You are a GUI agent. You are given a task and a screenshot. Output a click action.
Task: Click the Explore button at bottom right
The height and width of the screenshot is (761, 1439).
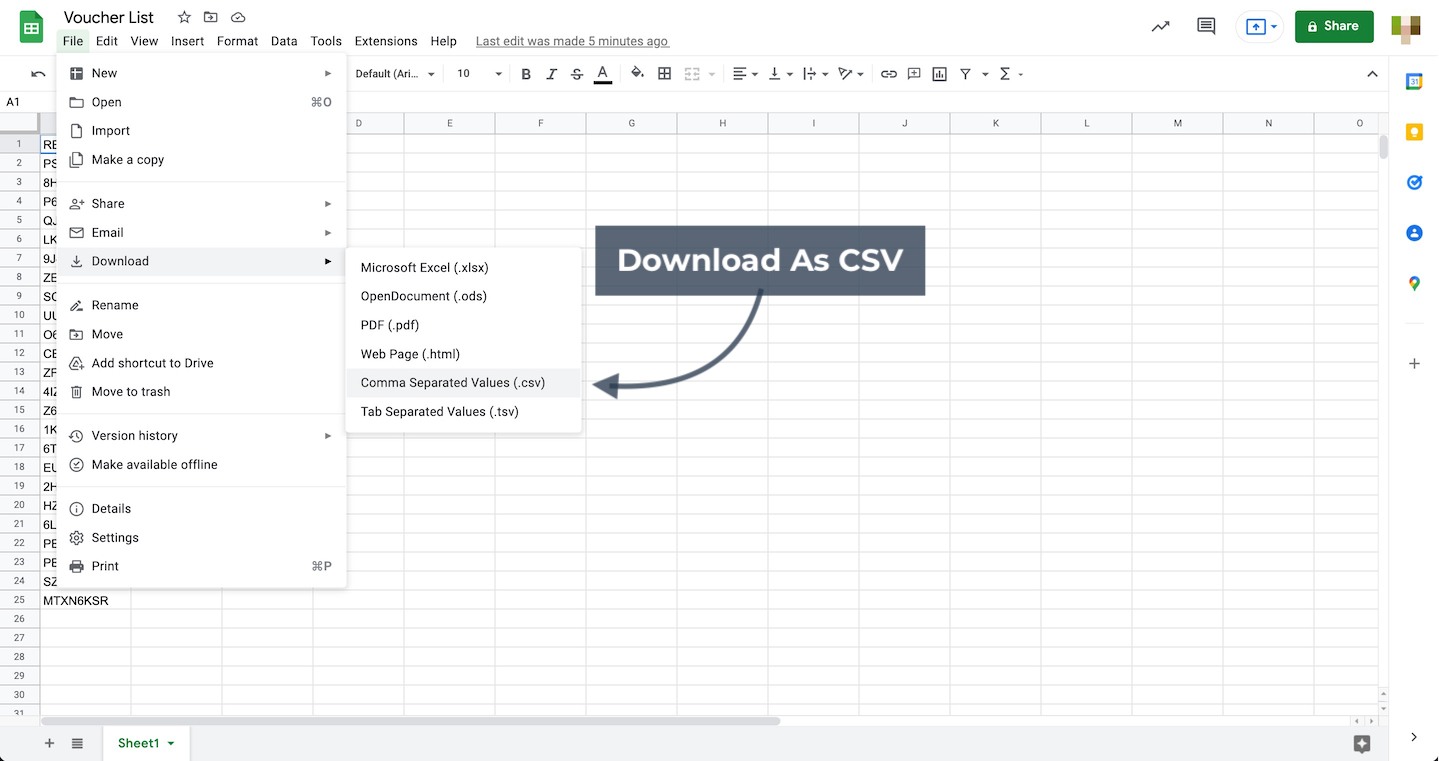point(1361,743)
